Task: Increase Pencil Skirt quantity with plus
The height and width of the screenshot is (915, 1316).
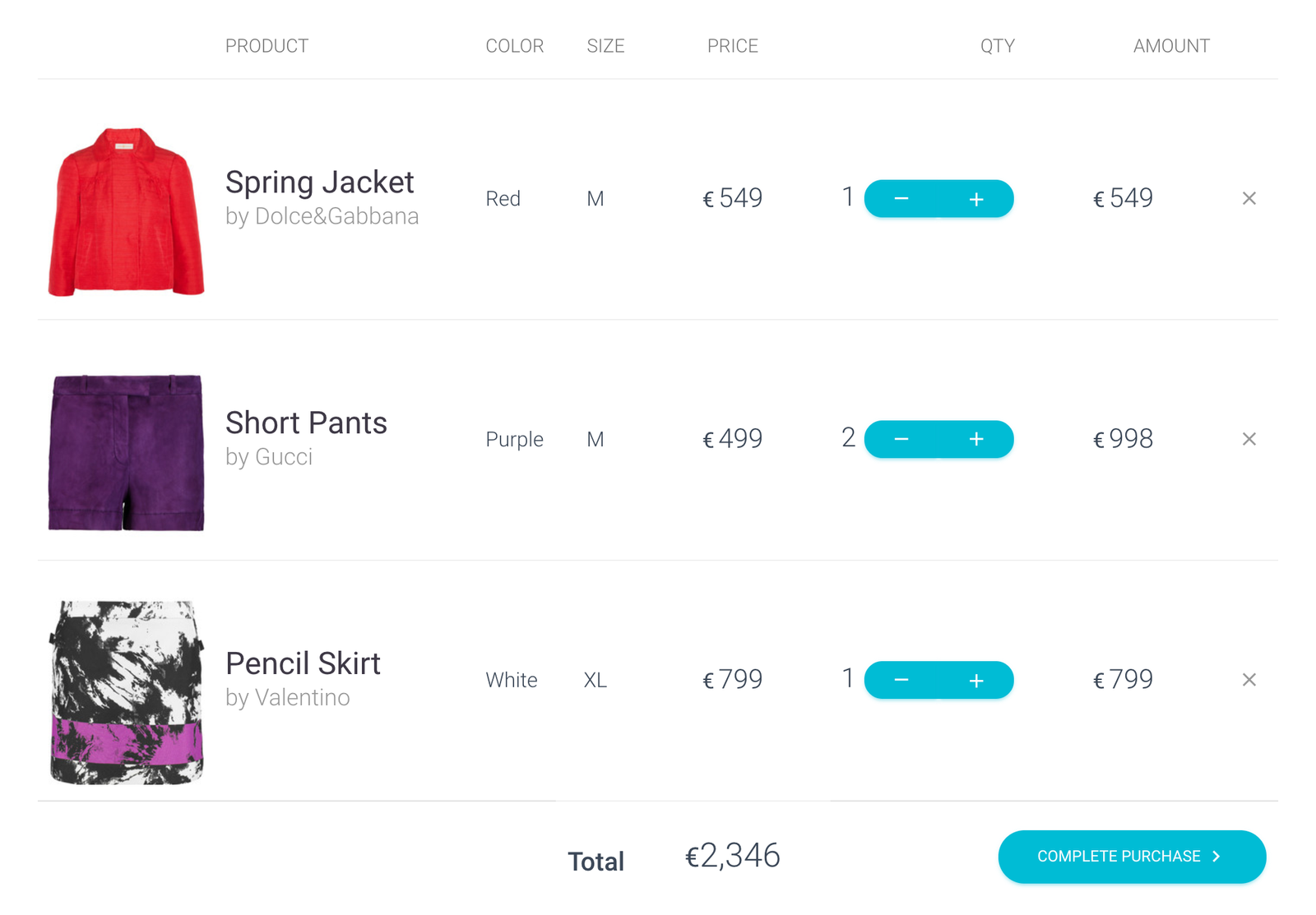Action: coord(976,681)
